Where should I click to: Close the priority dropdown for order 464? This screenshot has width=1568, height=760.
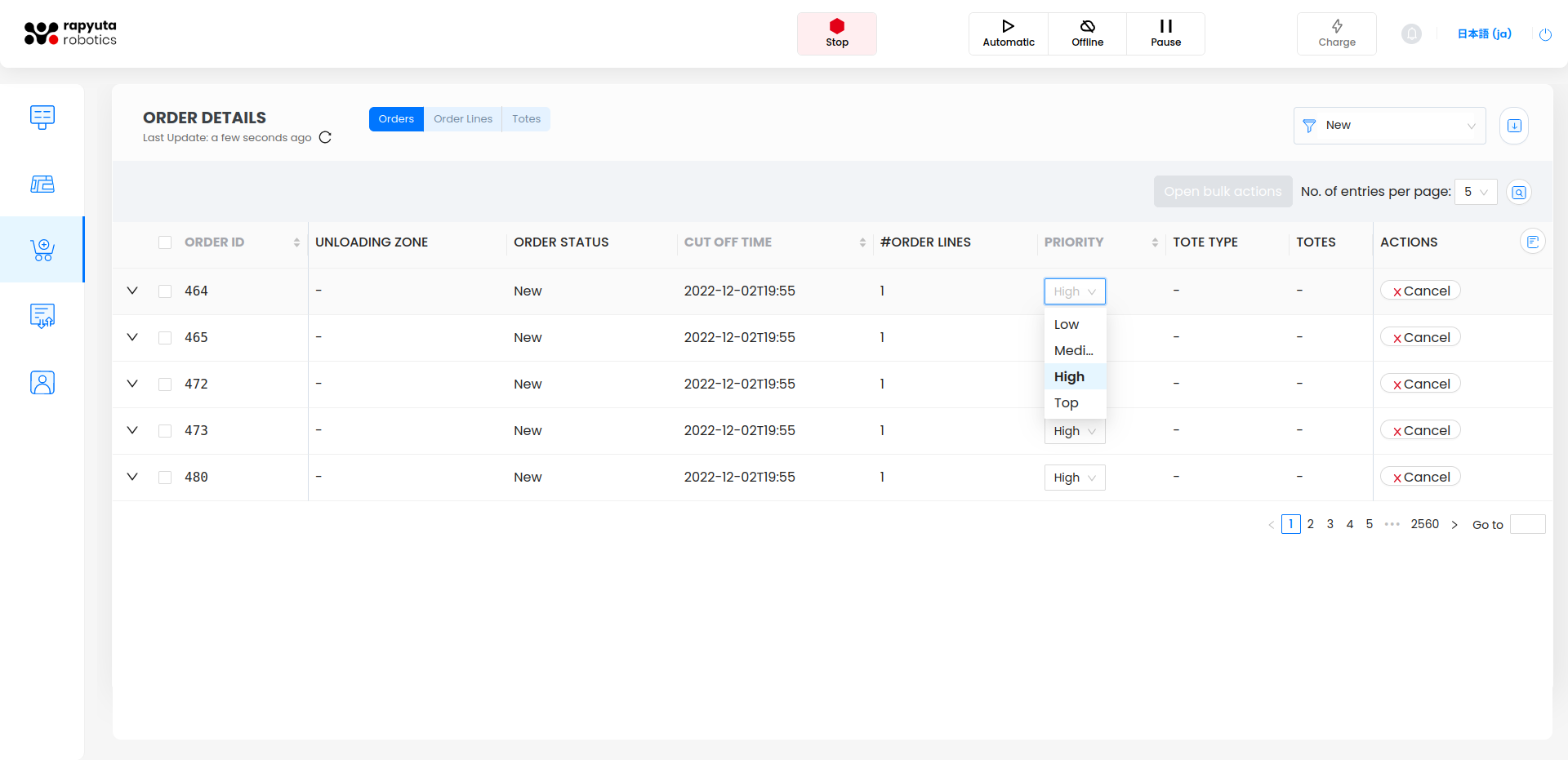1075,291
